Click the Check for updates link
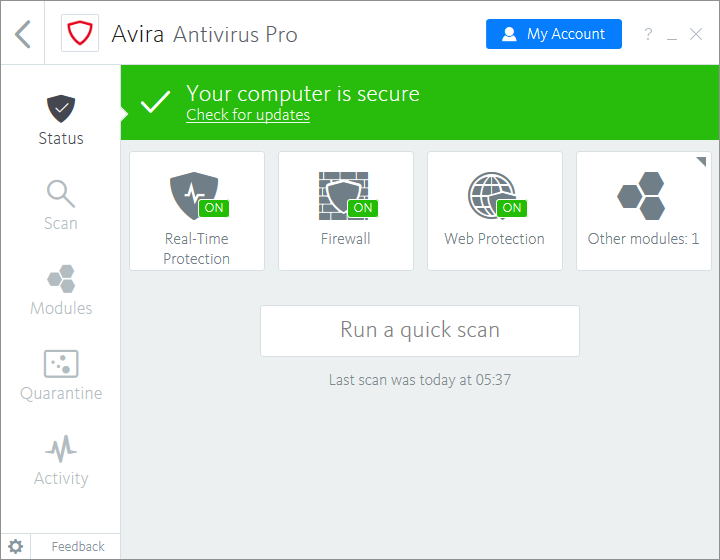The height and width of the screenshot is (560, 720). click(x=248, y=115)
